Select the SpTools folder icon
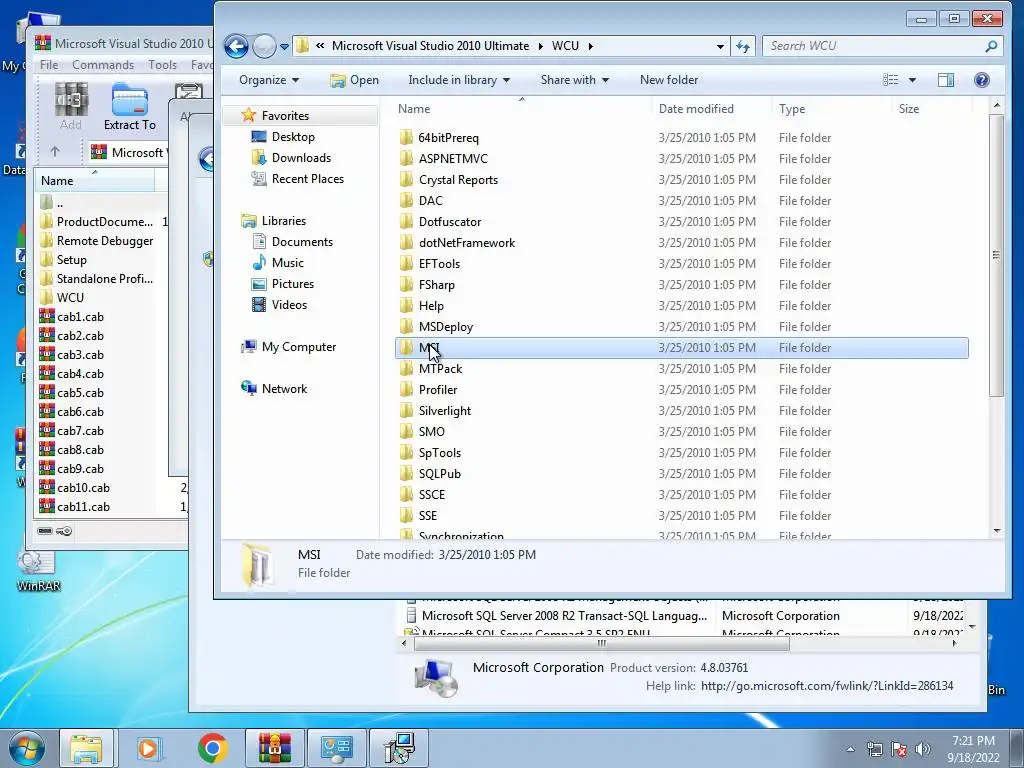The height and width of the screenshot is (768, 1024). click(406, 453)
